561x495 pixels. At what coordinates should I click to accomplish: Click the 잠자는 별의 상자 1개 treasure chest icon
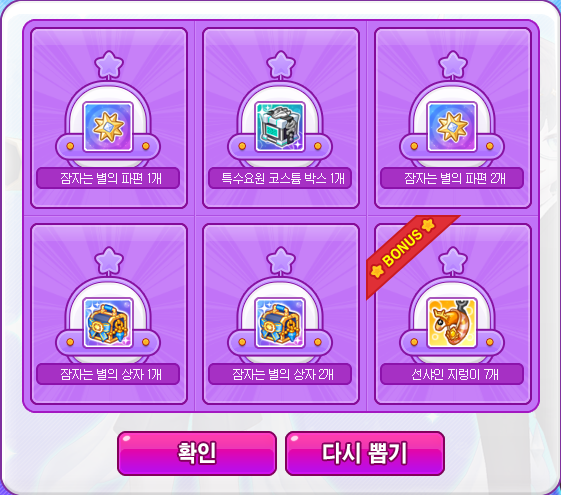pyautogui.click(x=108, y=323)
